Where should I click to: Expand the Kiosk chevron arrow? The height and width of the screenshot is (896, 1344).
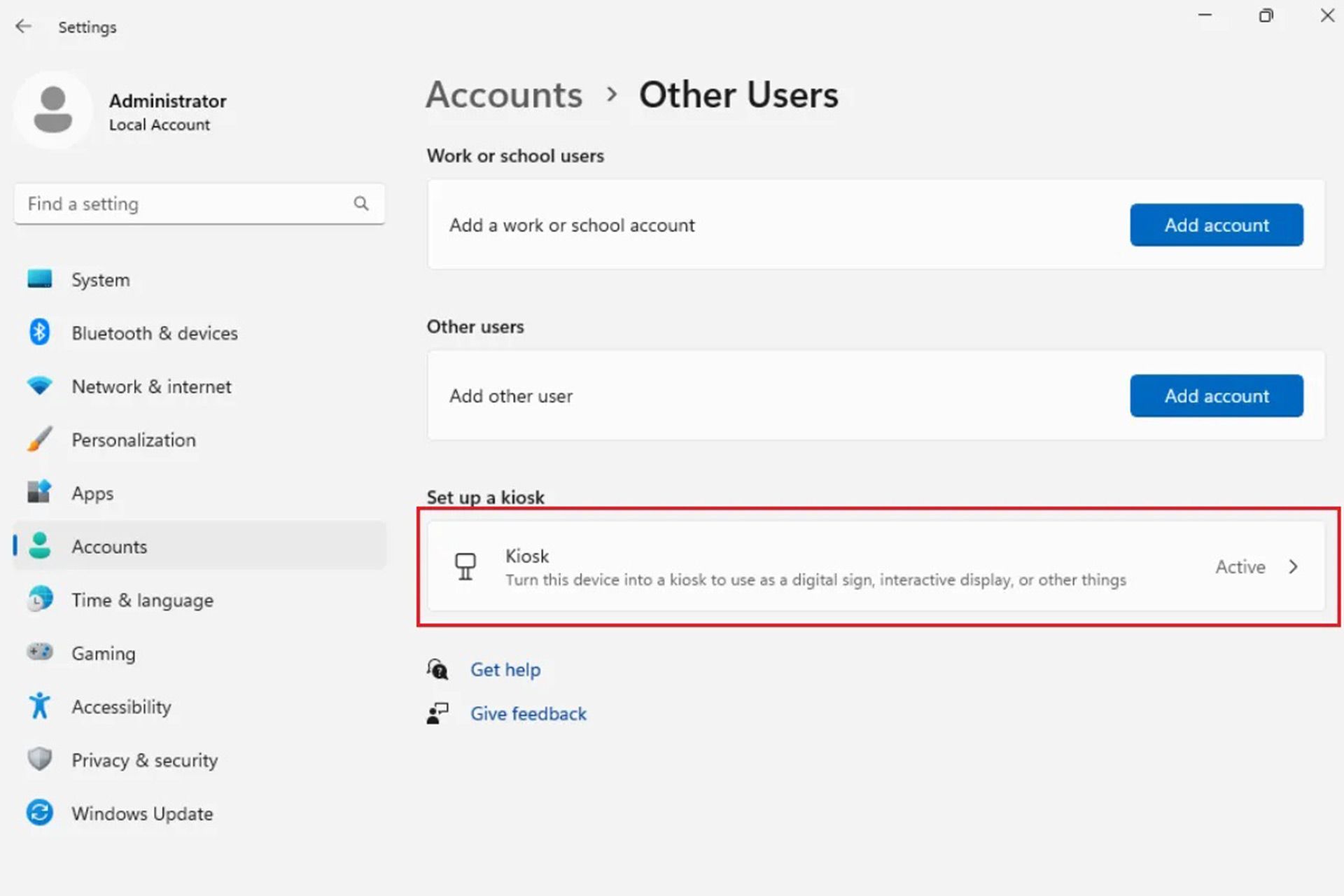click(1293, 566)
